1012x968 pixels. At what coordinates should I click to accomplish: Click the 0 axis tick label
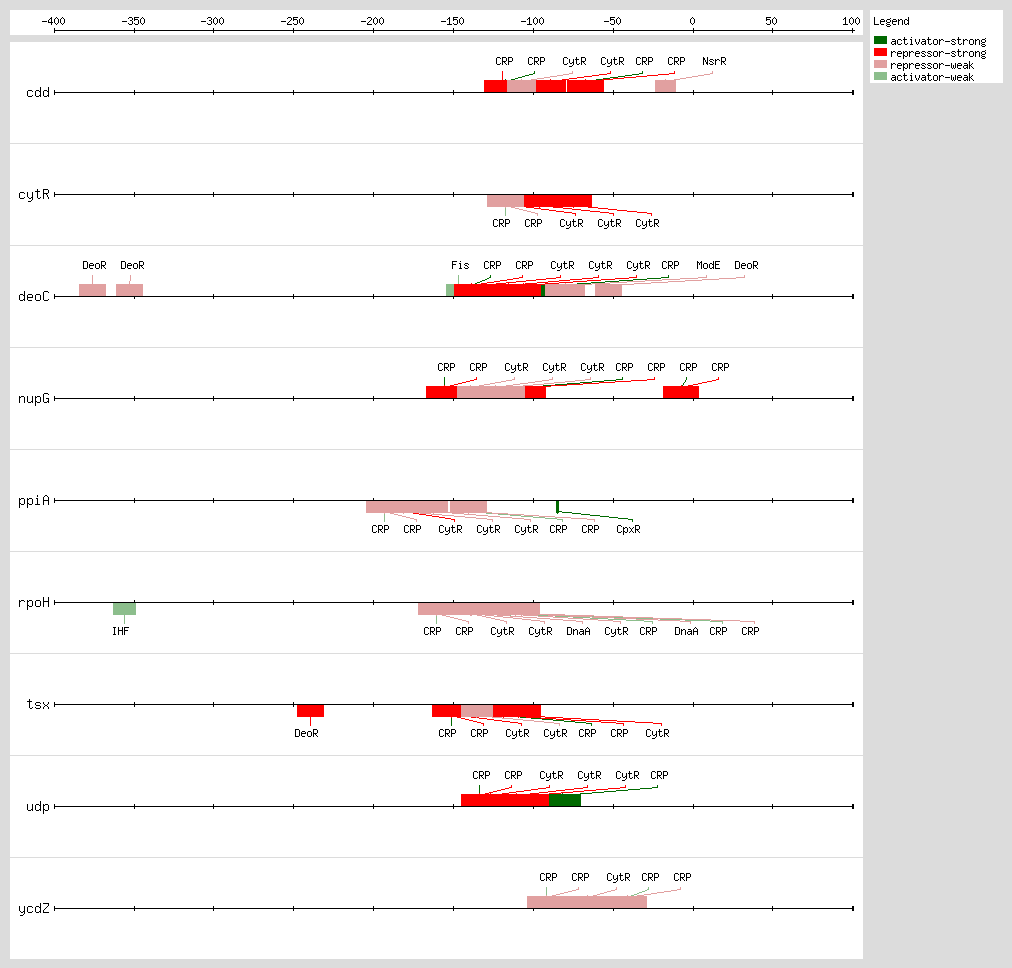pos(693,21)
